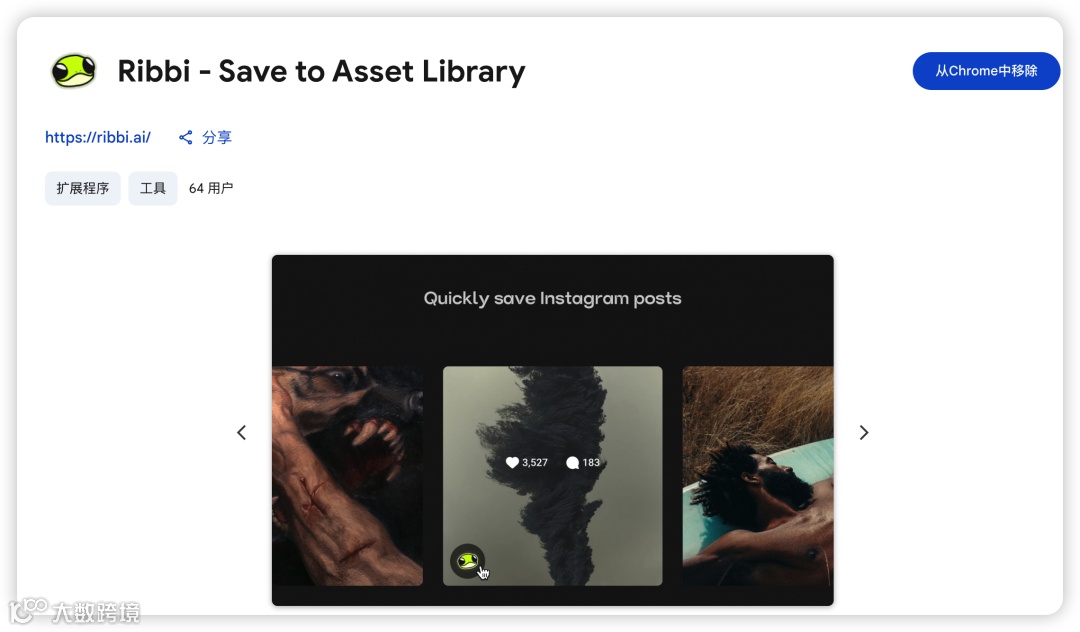Click the comment bubble icon showing 183

click(x=572, y=463)
